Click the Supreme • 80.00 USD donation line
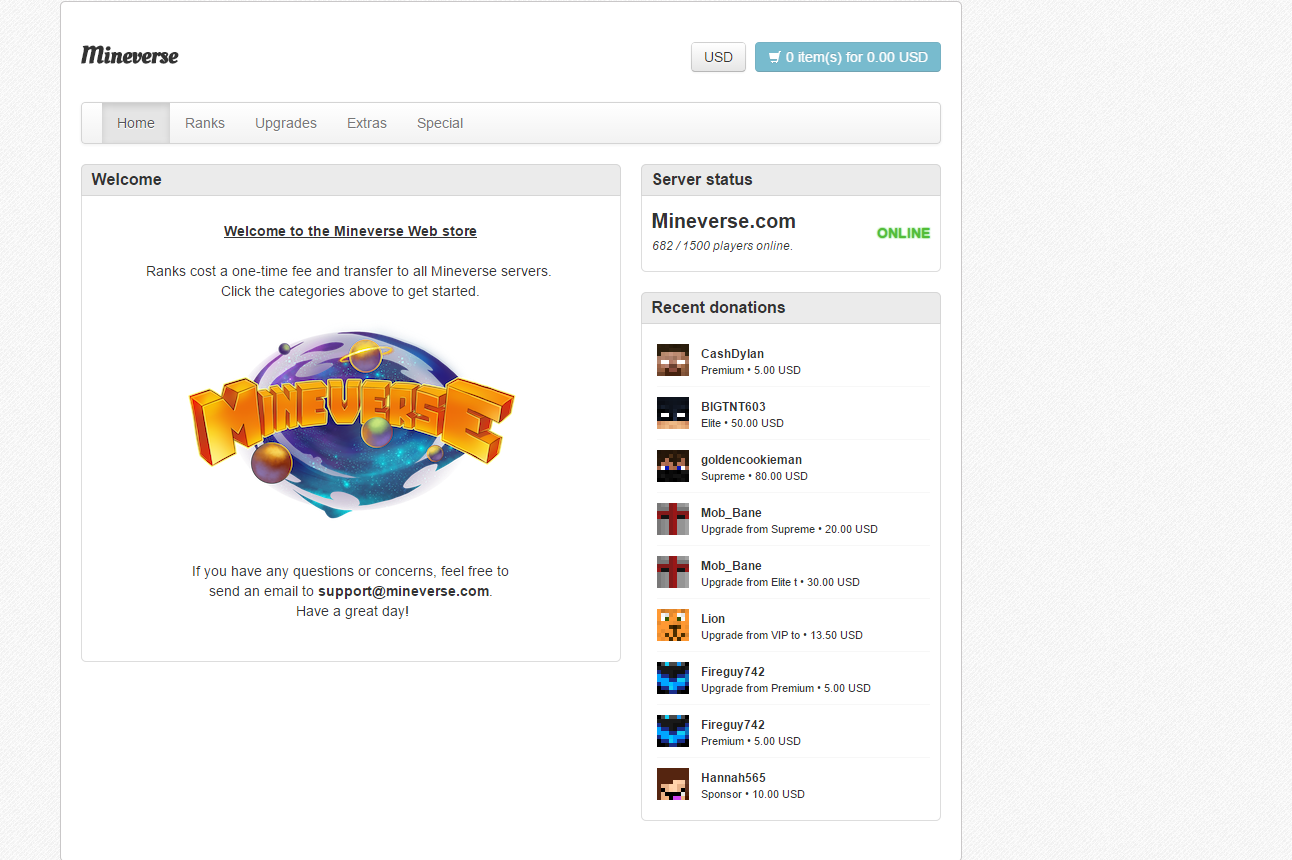 (754, 476)
